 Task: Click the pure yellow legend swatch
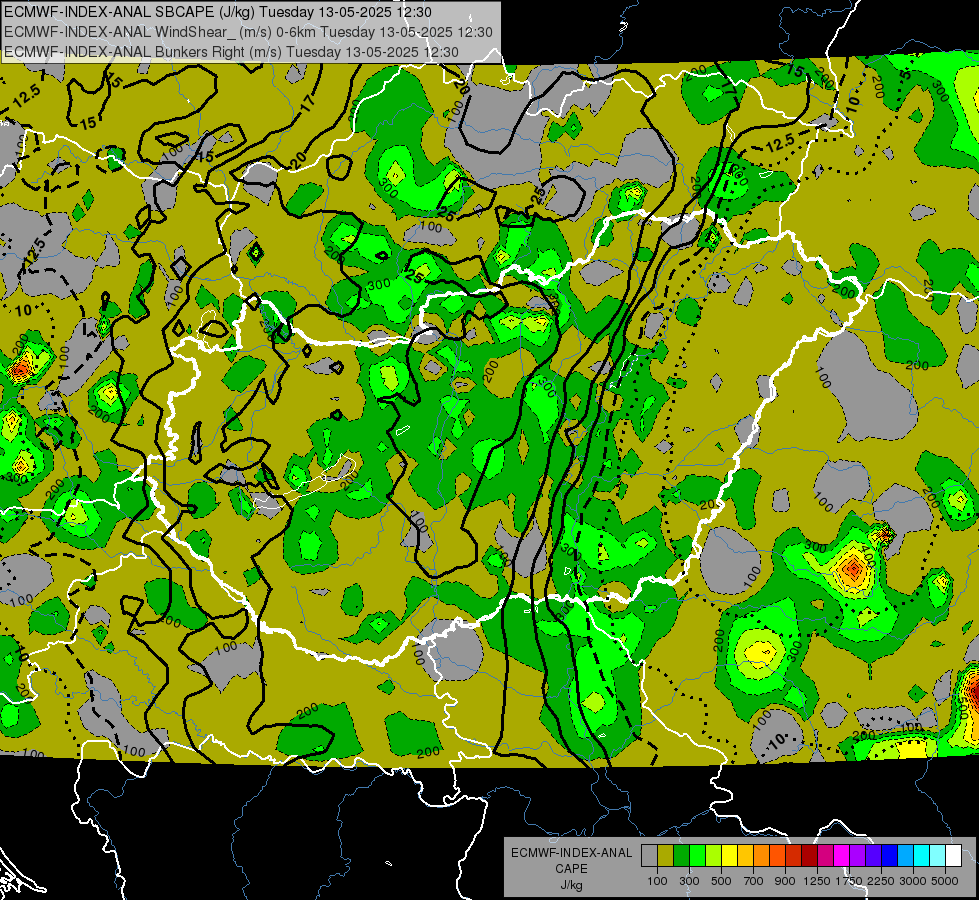729,856
